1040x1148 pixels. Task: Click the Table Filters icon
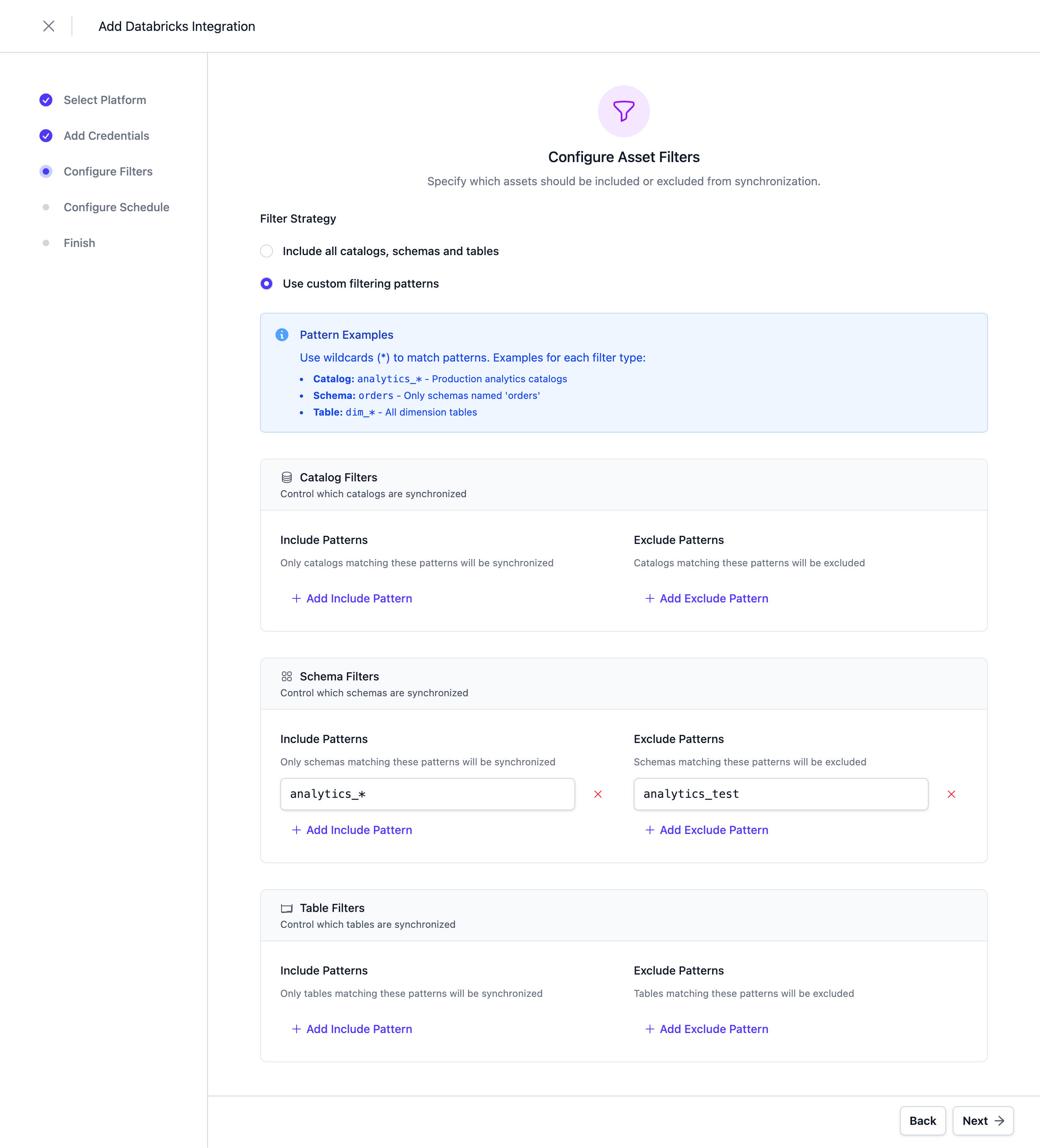286,908
